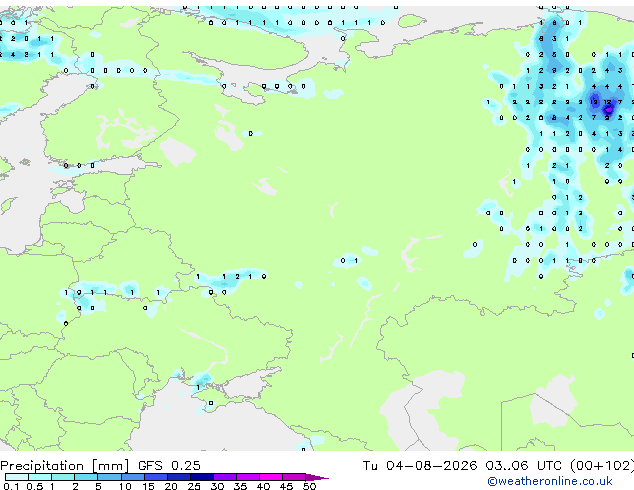Click the over-50 mm legend arrow tip
The width and height of the screenshot is (634, 490).
coord(317,477)
